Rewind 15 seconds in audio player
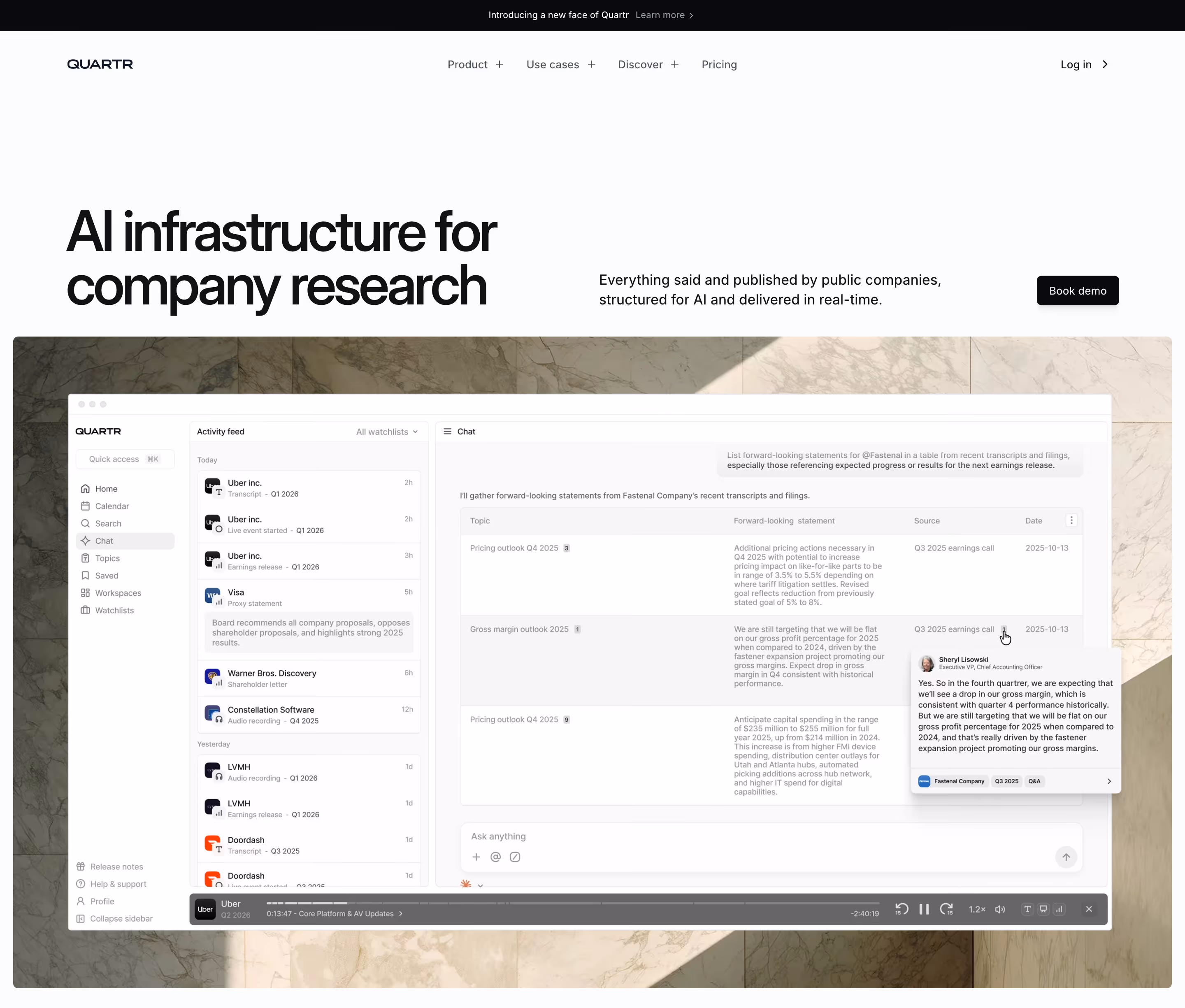1185x1008 pixels. point(902,908)
